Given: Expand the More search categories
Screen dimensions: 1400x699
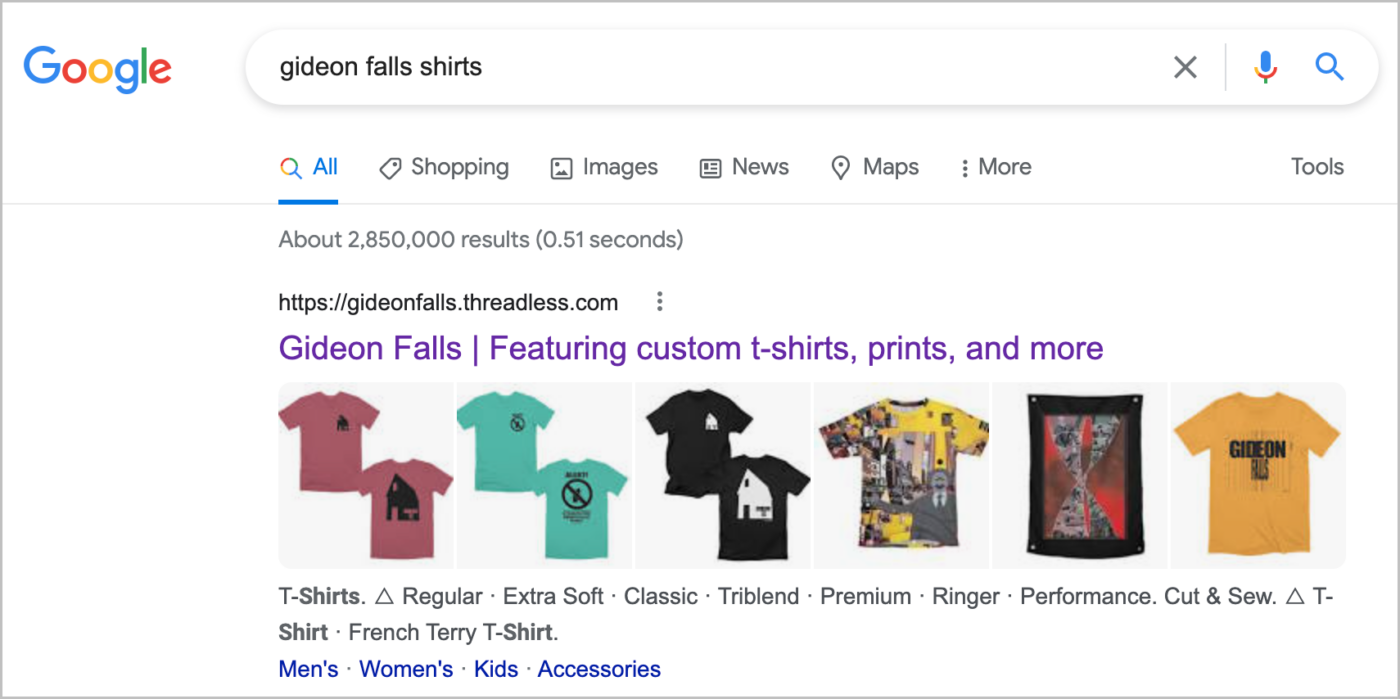Looking at the screenshot, I should pos(994,167).
